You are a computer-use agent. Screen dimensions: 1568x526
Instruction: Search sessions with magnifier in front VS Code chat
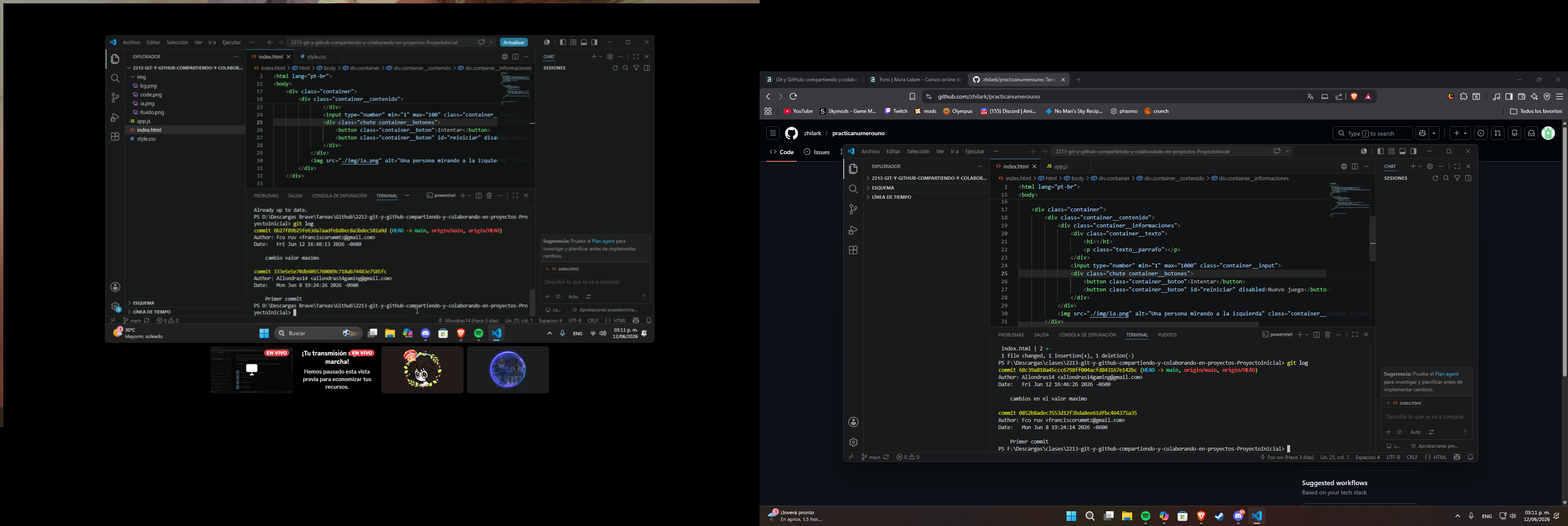pyautogui.click(x=1445, y=179)
